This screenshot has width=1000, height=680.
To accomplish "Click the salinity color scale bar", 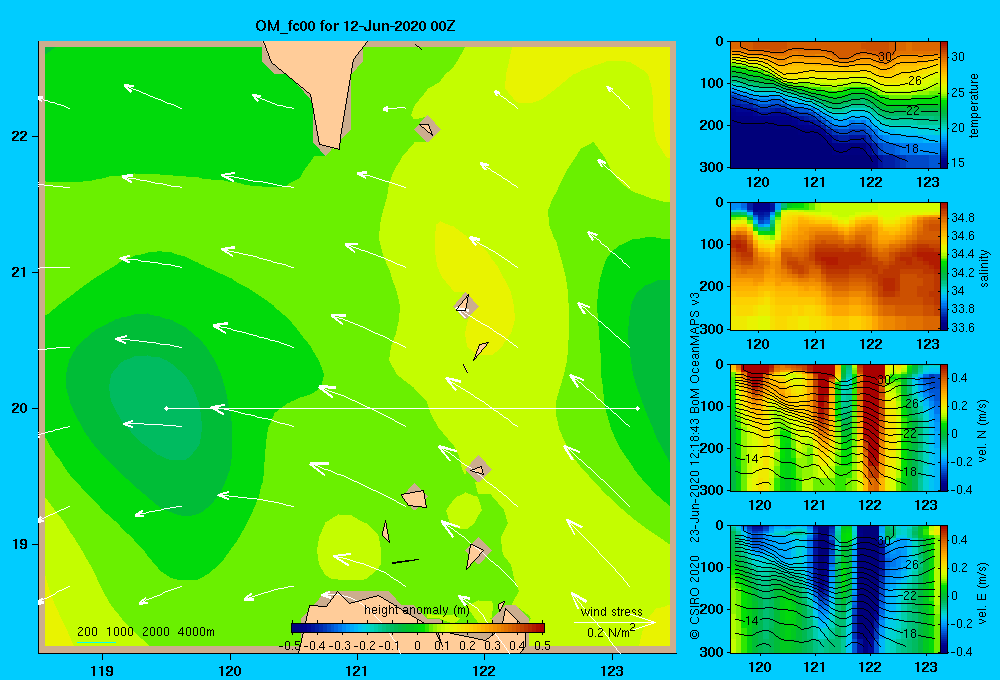I will click(944, 266).
